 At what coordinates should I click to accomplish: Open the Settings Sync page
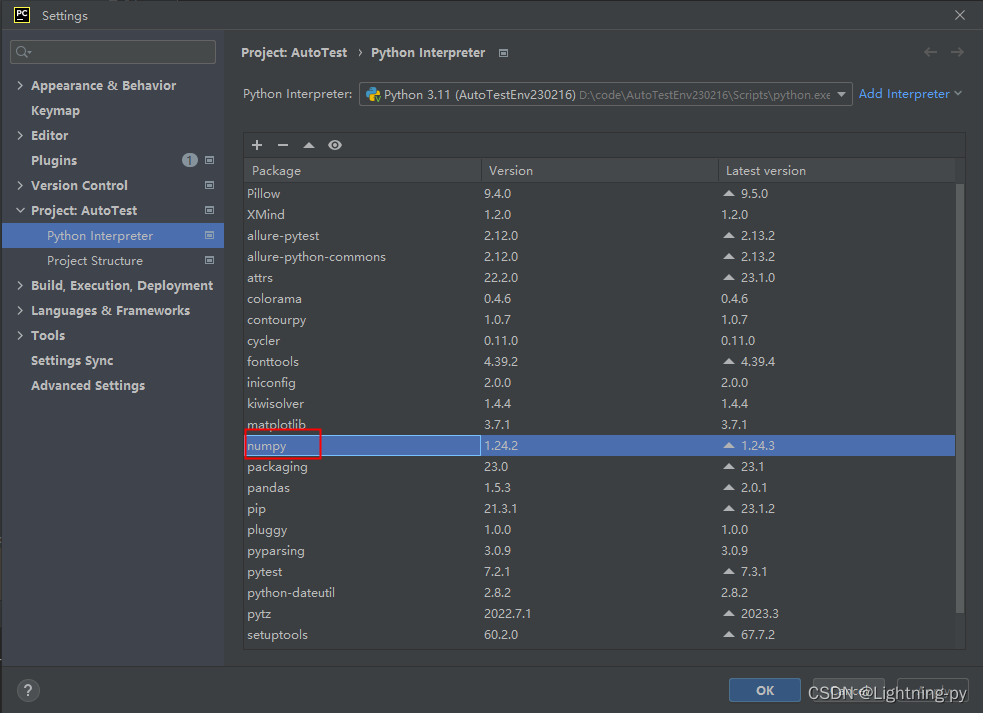click(x=72, y=361)
